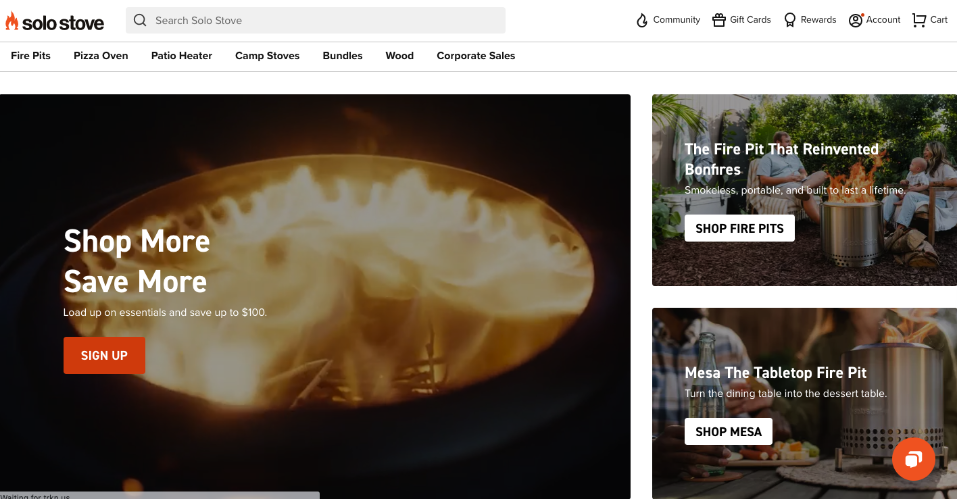
Task: Click the Community flame icon
Action: coord(641,20)
